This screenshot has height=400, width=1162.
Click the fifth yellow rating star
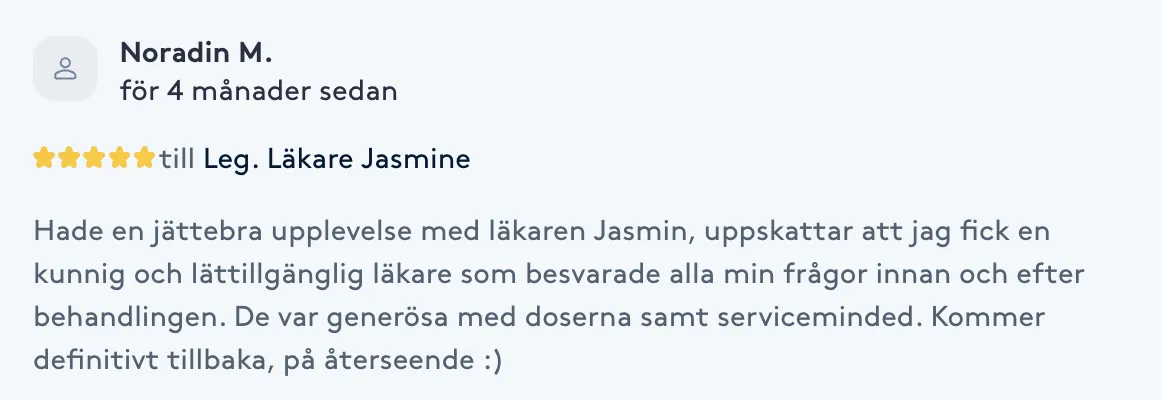pyautogui.click(x=145, y=158)
